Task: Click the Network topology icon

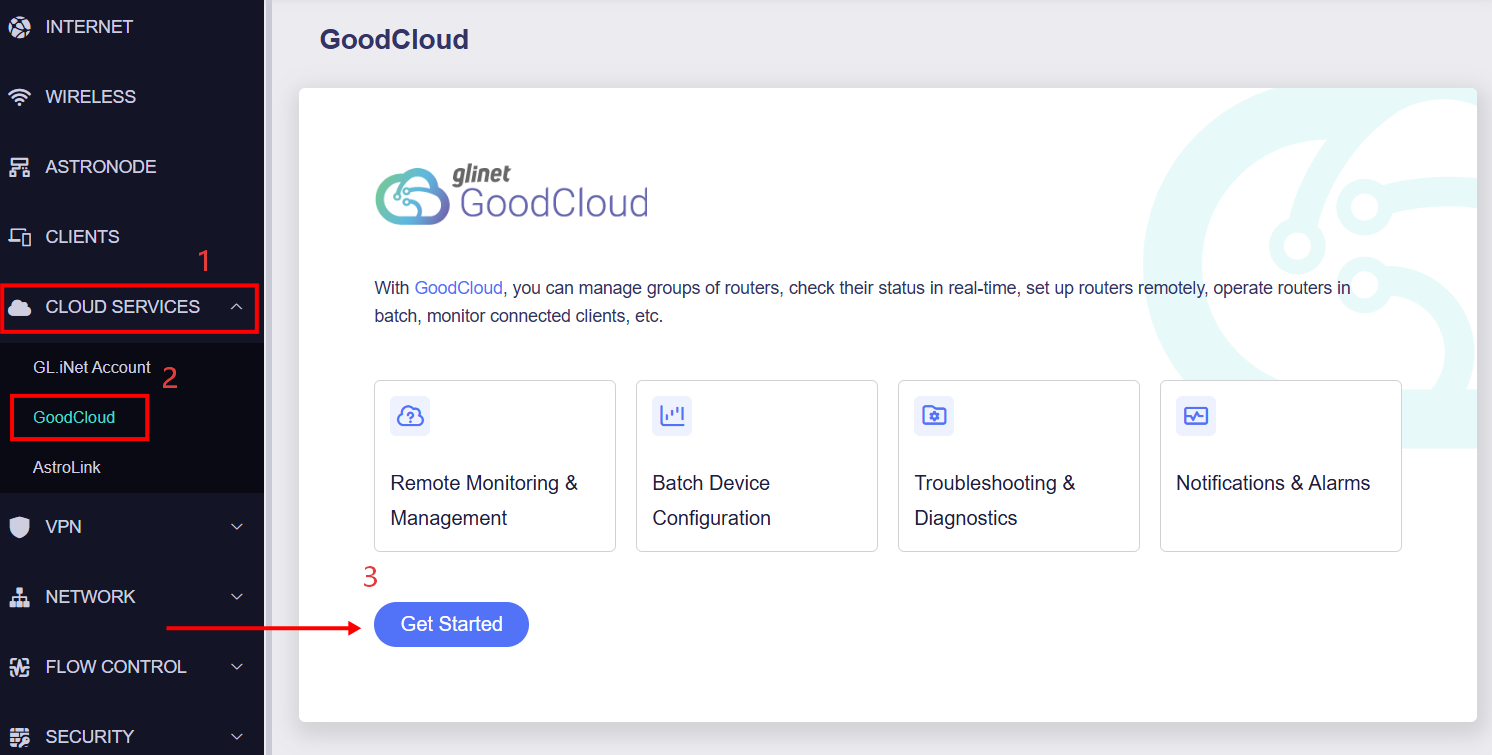Action: coord(19,597)
